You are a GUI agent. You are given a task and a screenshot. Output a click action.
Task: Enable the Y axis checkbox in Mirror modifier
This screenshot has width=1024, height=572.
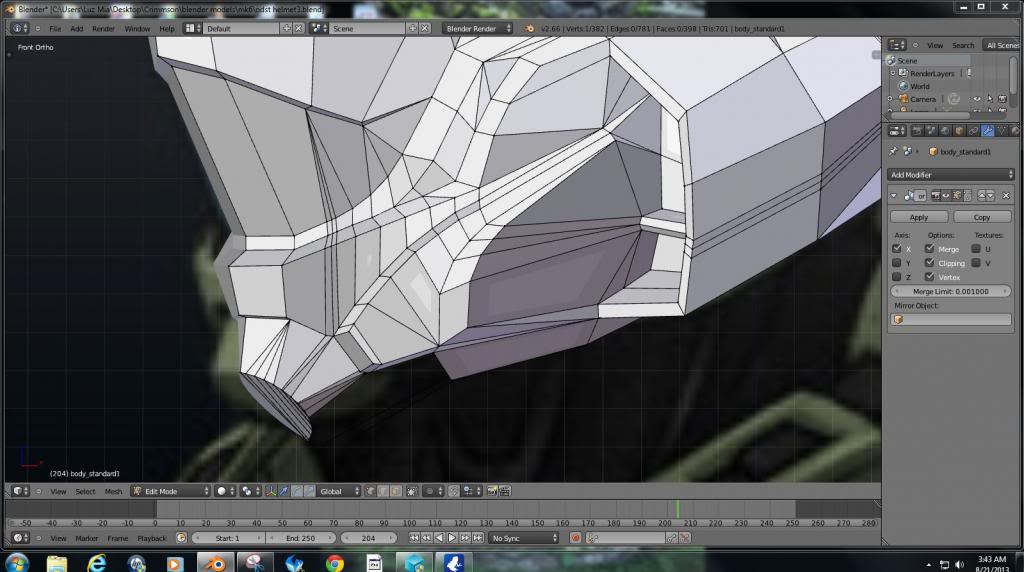[x=897, y=263]
